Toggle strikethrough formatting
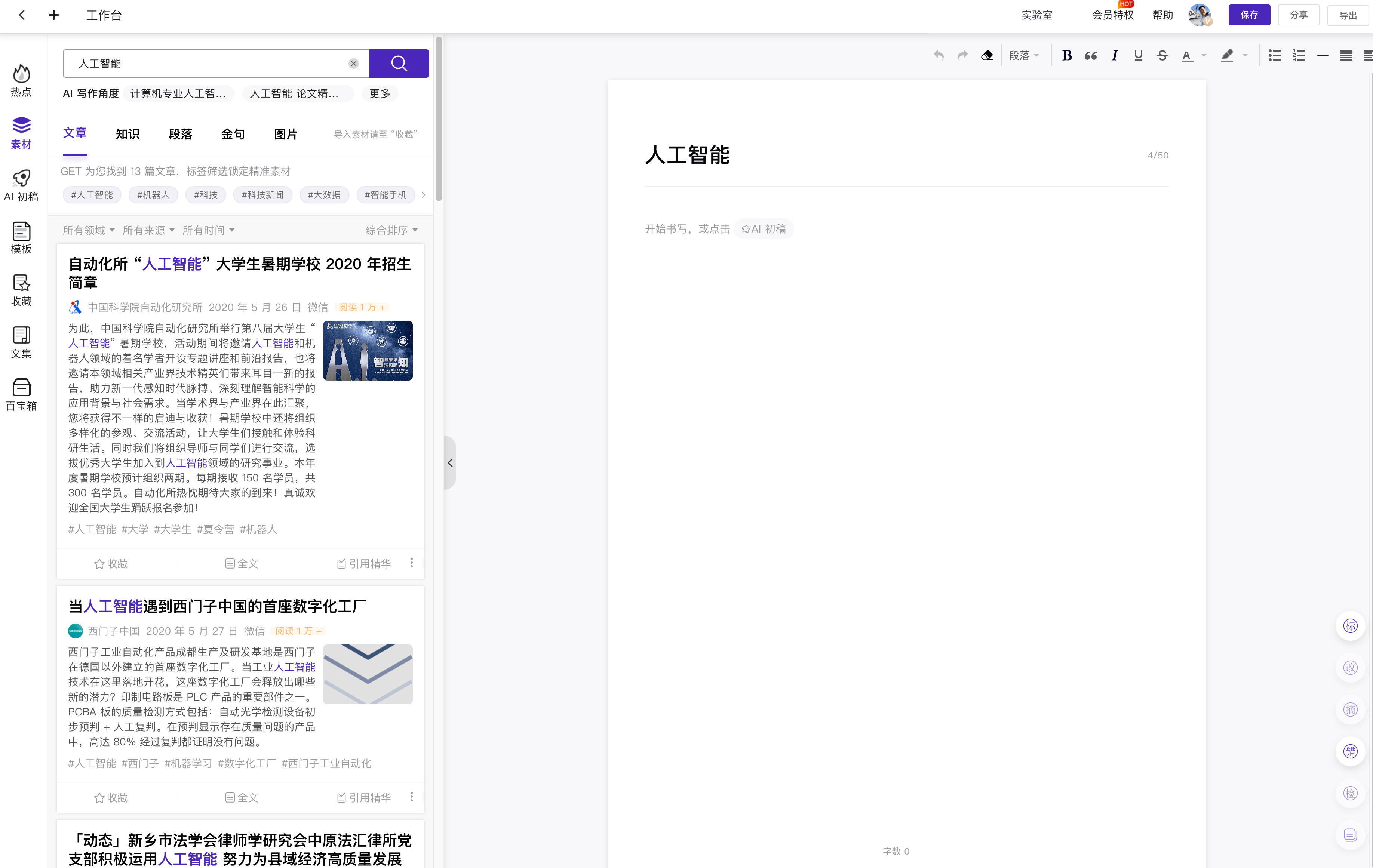The height and width of the screenshot is (868, 1373). click(1162, 55)
